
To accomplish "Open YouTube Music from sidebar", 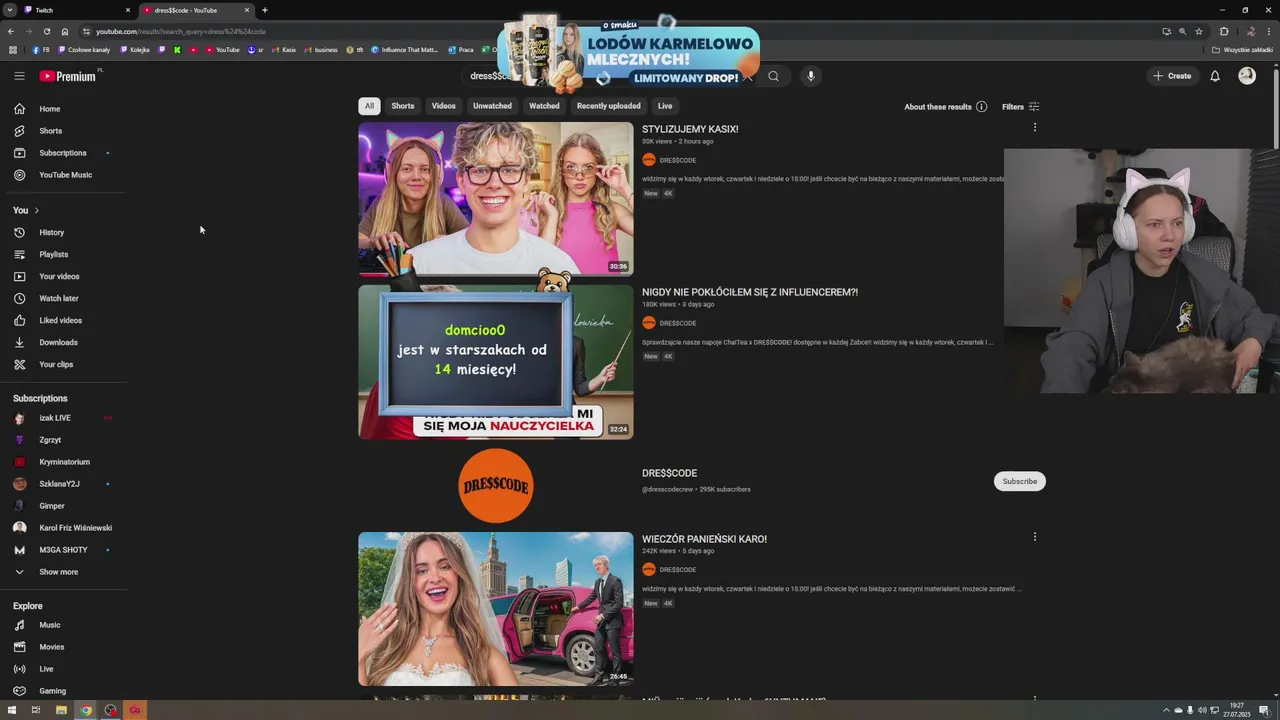I will click(x=64, y=175).
